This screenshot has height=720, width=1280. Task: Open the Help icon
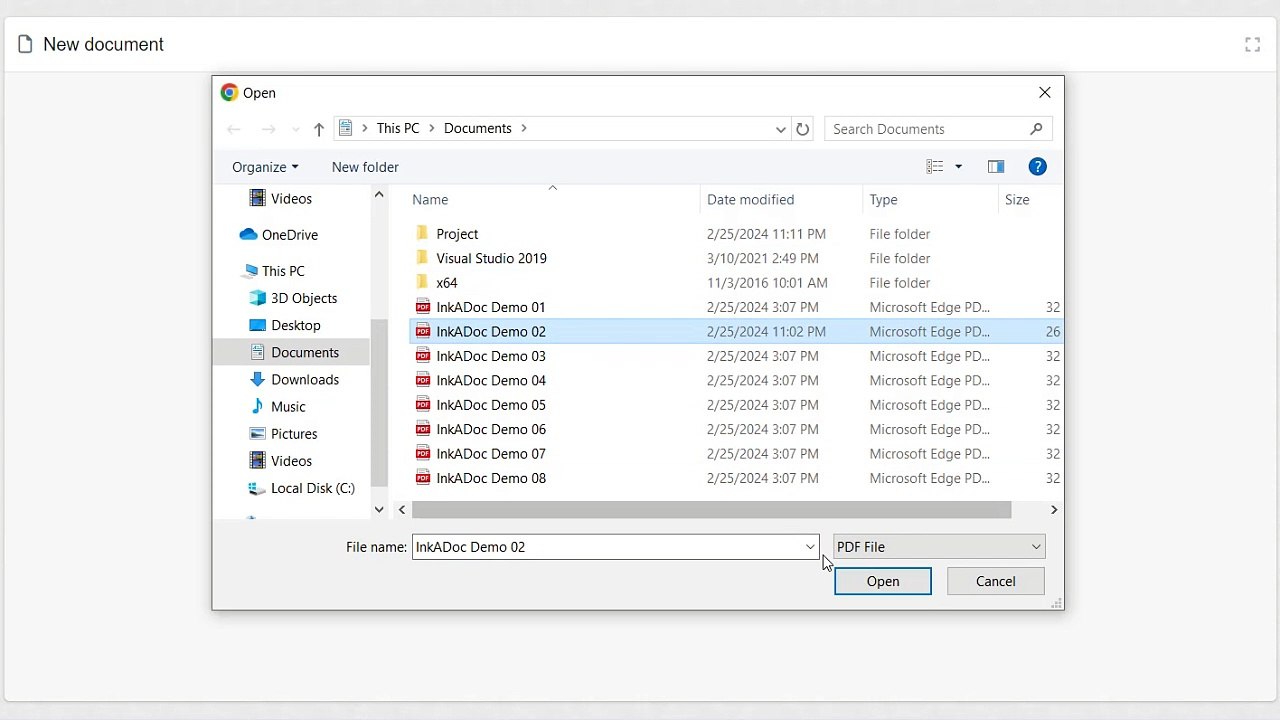point(1037,167)
